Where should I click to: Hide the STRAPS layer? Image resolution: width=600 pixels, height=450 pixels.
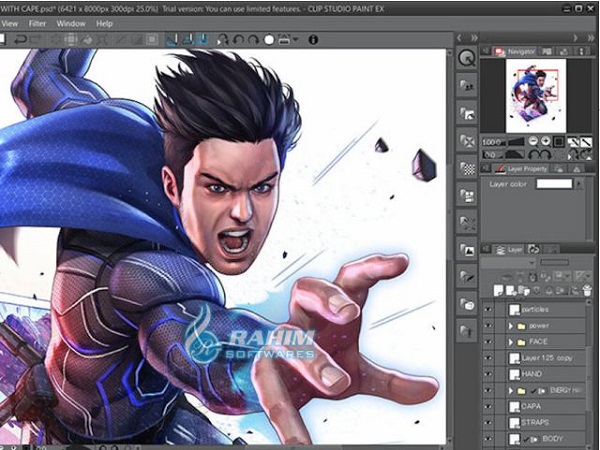[x=488, y=421]
